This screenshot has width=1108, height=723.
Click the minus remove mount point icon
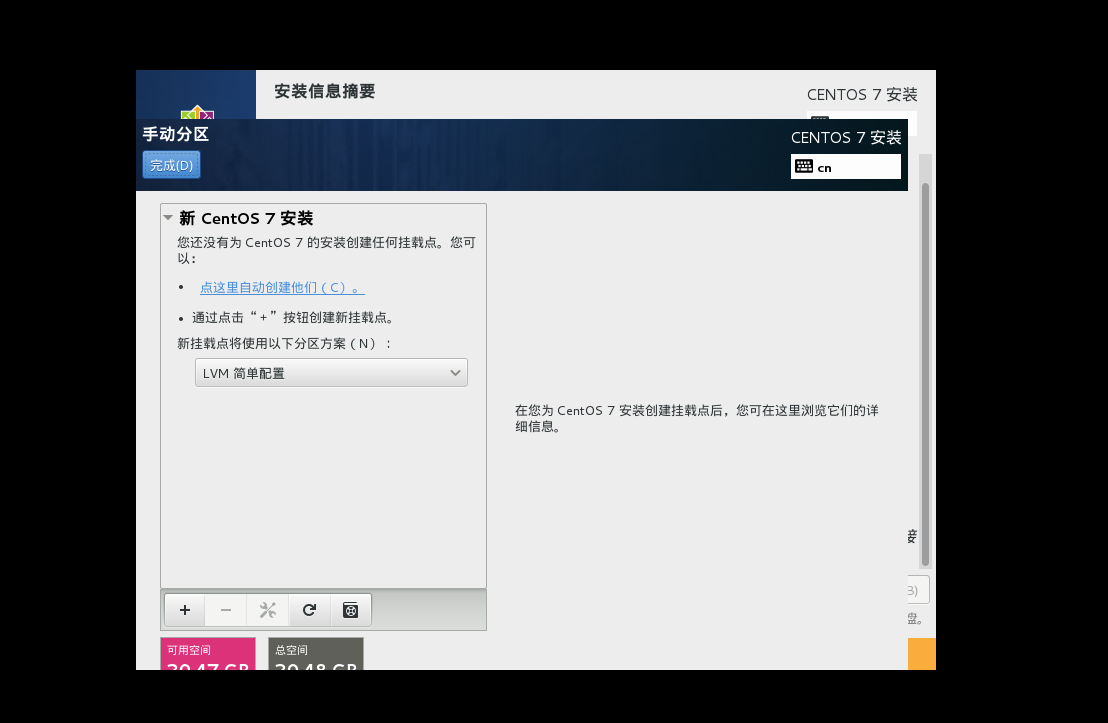(226, 610)
